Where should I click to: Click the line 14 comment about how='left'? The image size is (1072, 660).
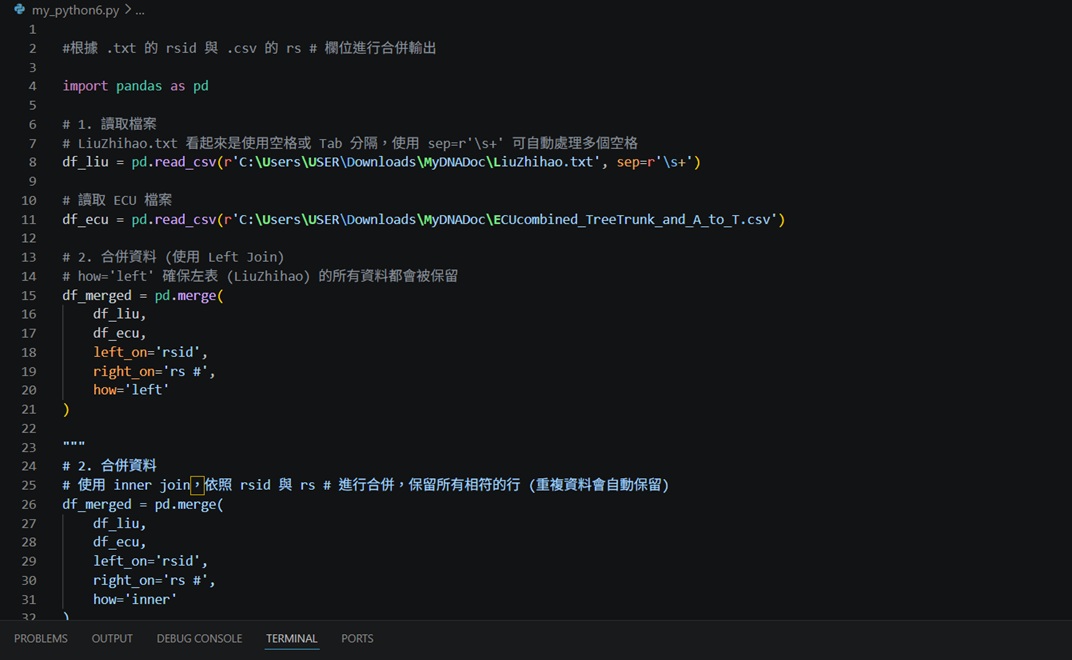[x=260, y=276]
